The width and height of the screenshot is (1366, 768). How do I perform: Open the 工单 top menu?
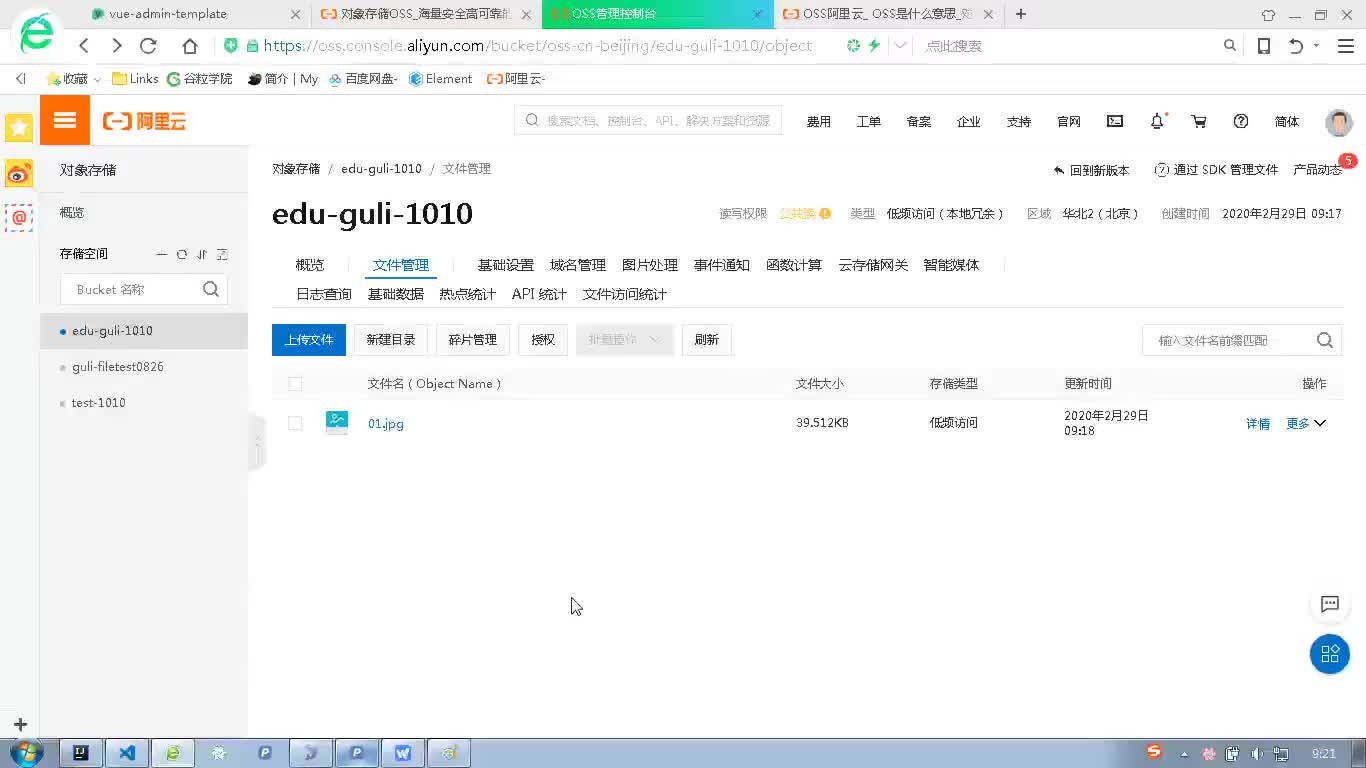pos(869,122)
